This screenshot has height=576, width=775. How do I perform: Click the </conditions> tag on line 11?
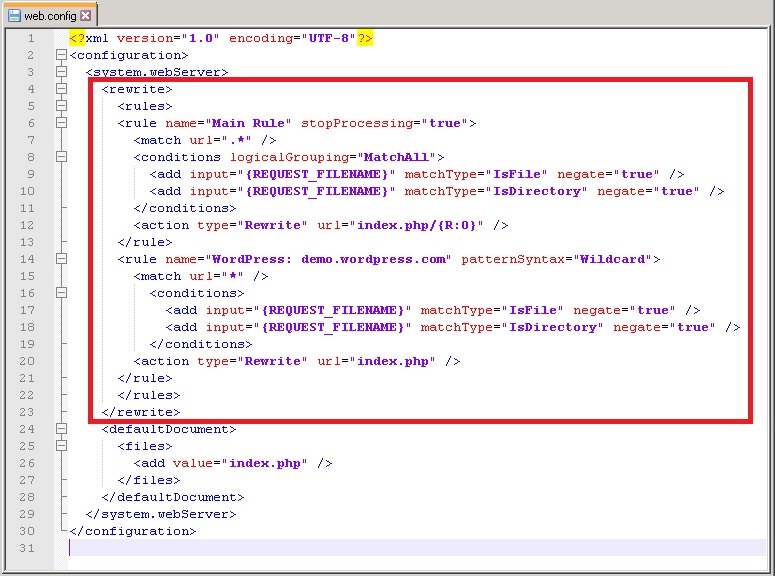click(x=185, y=208)
